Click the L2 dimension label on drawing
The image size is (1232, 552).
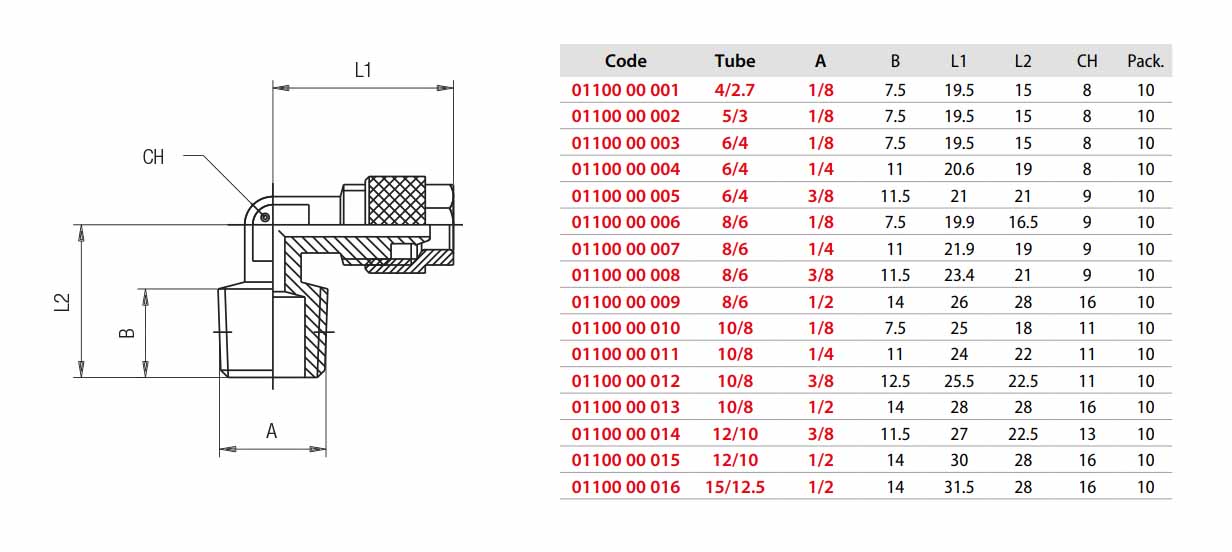click(x=62, y=301)
